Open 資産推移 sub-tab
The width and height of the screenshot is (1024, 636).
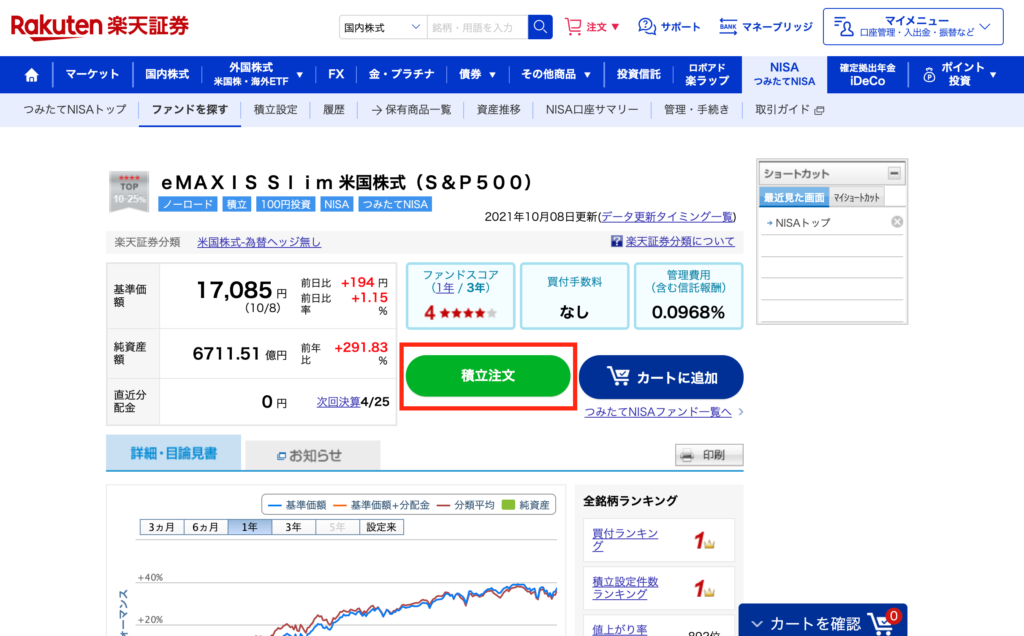tap(498, 110)
